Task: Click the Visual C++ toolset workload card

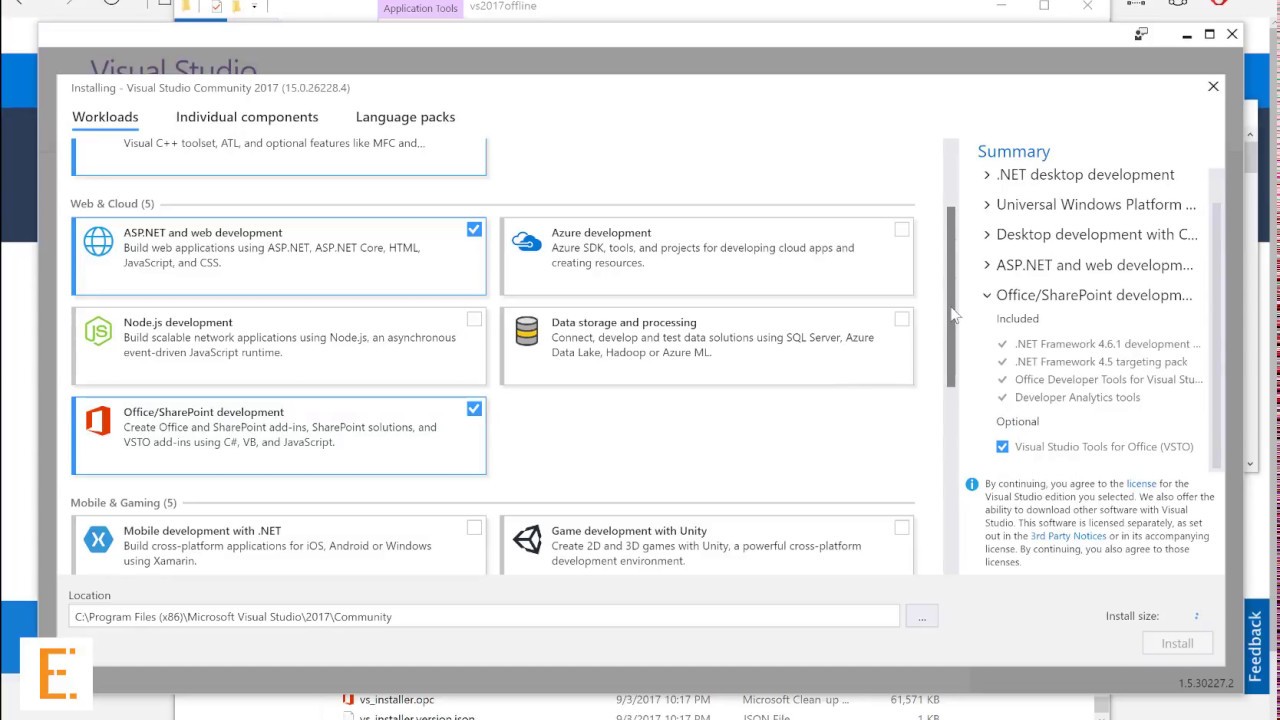Action: point(279,157)
